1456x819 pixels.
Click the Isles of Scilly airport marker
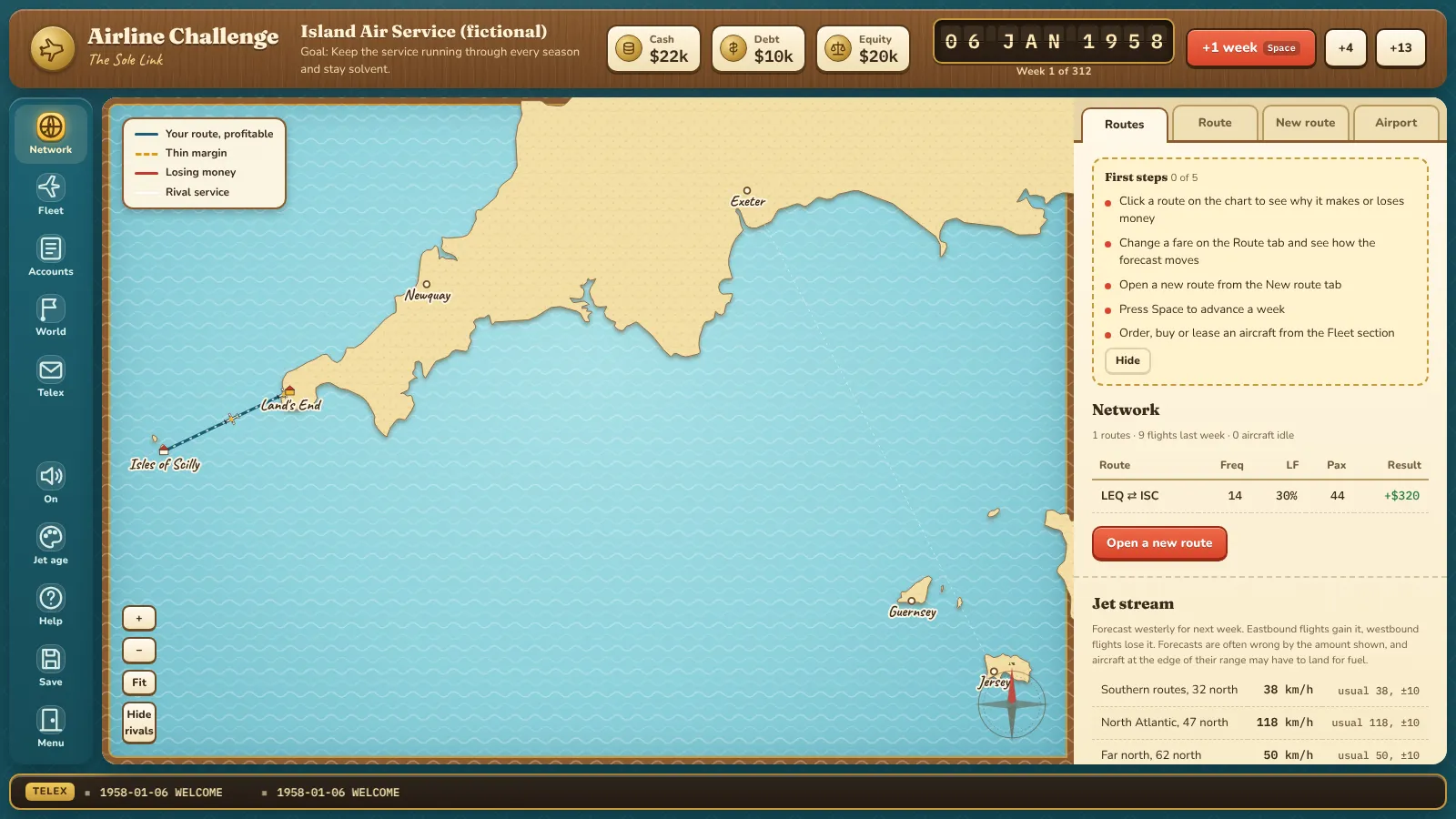point(164,450)
